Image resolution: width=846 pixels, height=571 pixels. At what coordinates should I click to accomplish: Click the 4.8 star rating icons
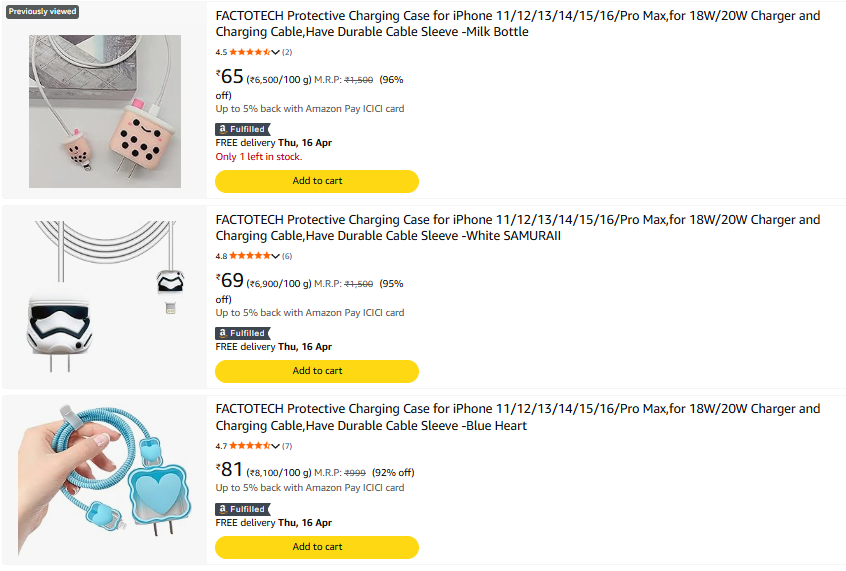coord(250,256)
